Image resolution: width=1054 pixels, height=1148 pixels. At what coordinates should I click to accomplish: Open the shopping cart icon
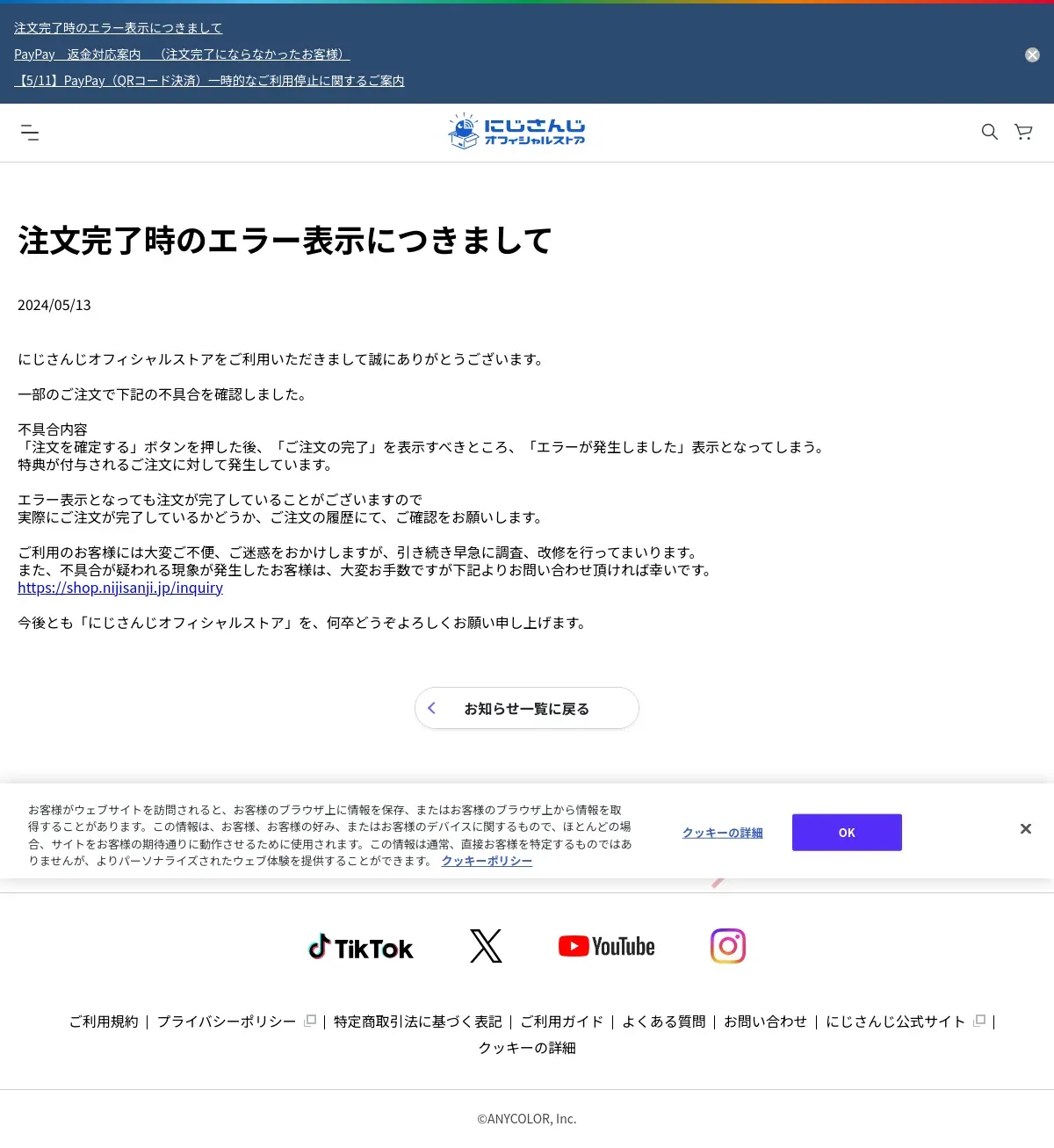click(x=1023, y=132)
